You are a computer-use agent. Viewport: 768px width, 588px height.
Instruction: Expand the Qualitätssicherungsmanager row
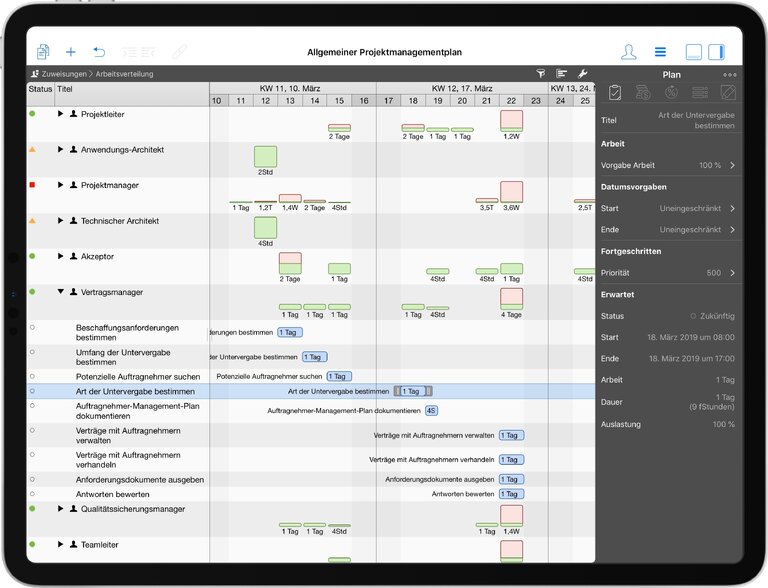pyautogui.click(x=60, y=509)
